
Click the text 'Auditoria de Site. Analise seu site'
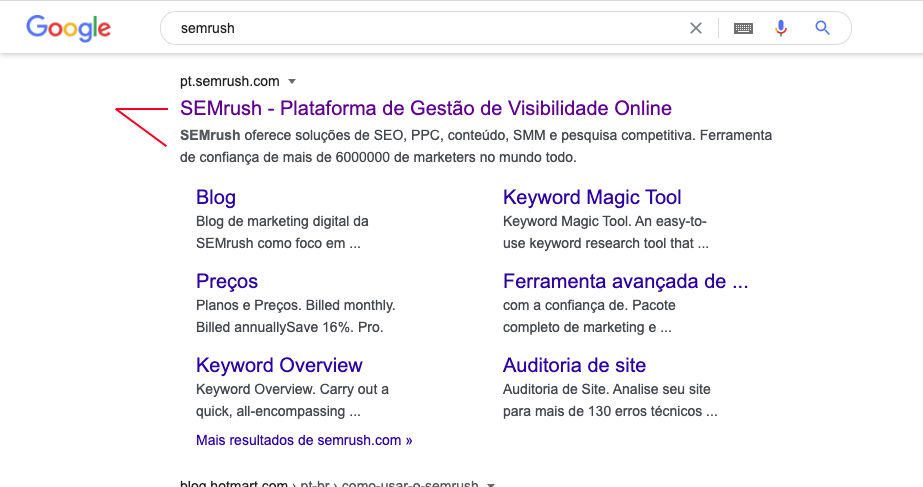pos(606,390)
